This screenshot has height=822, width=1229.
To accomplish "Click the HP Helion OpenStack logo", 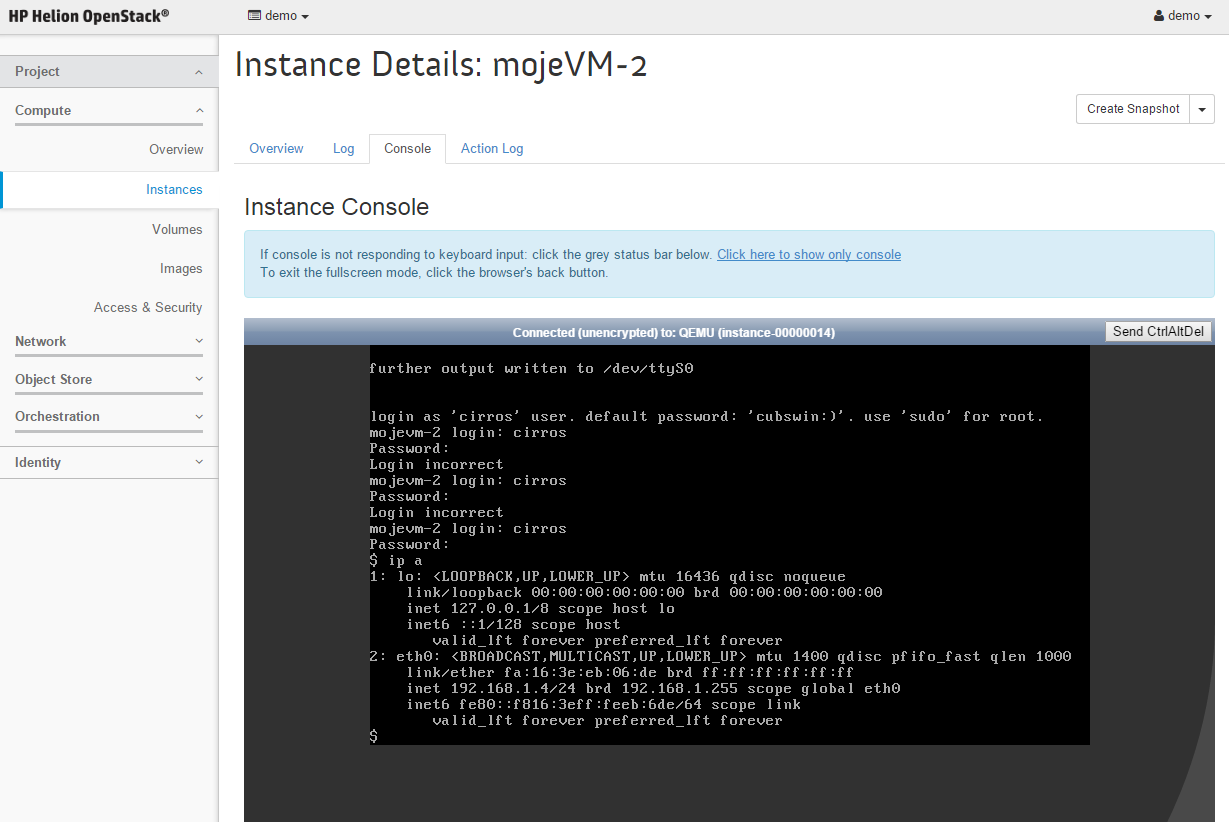I will coord(89,16).
